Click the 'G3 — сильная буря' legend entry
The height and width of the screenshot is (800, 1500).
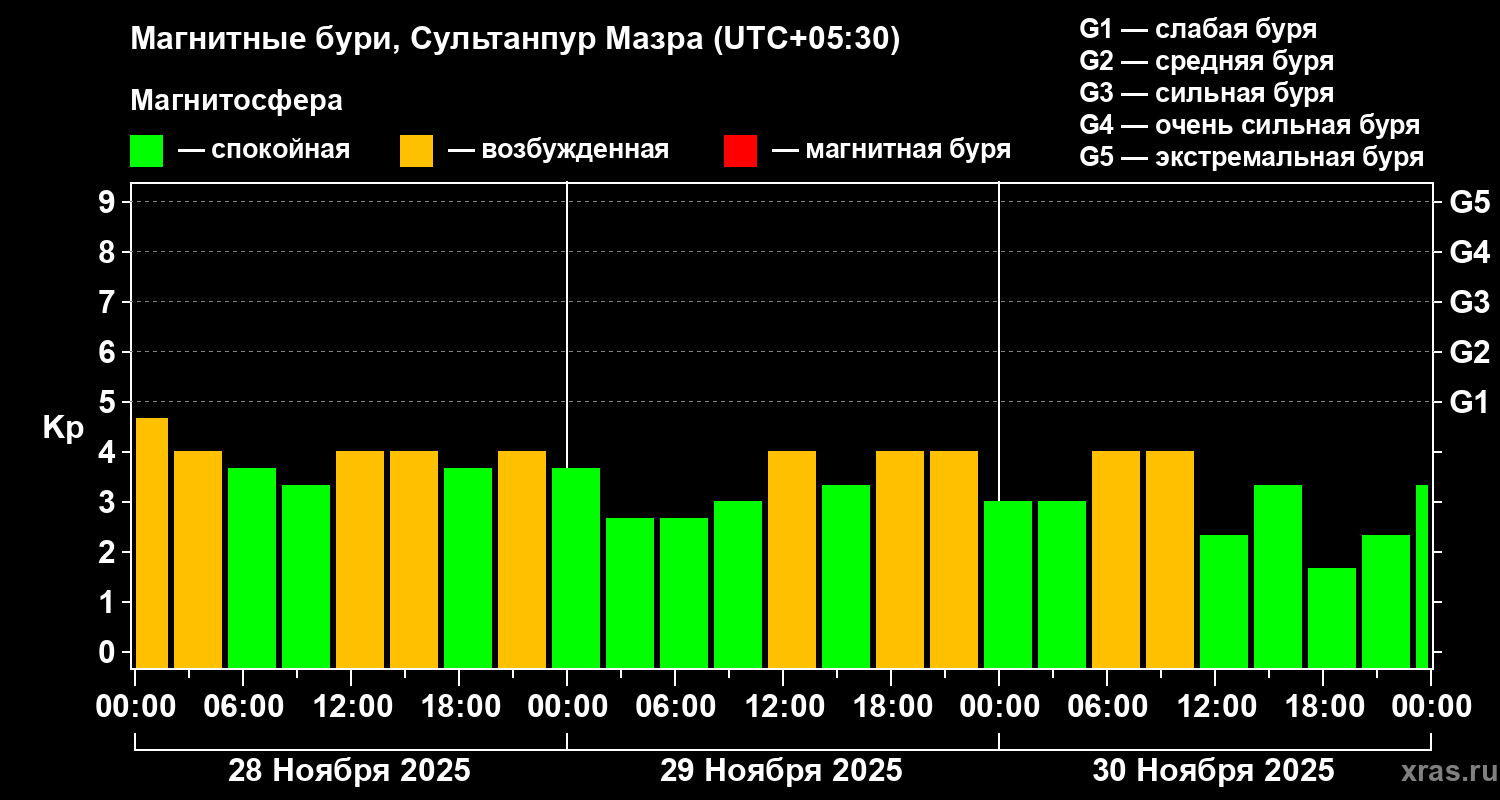[x=1207, y=93]
